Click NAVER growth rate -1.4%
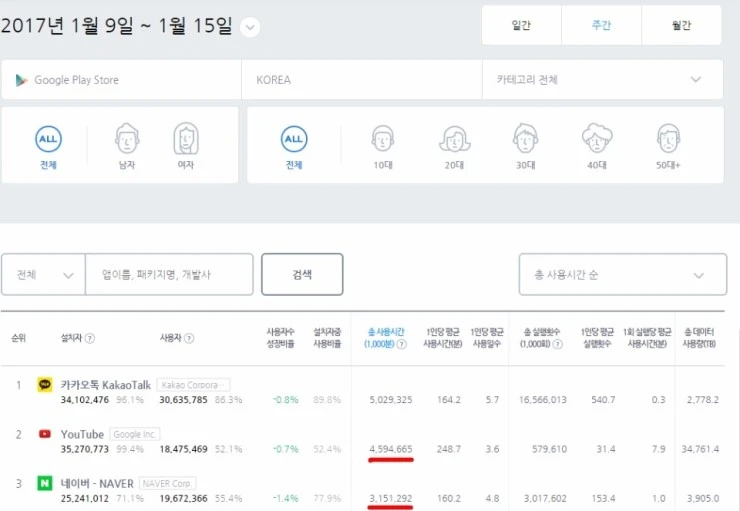 pyautogui.click(x=286, y=498)
